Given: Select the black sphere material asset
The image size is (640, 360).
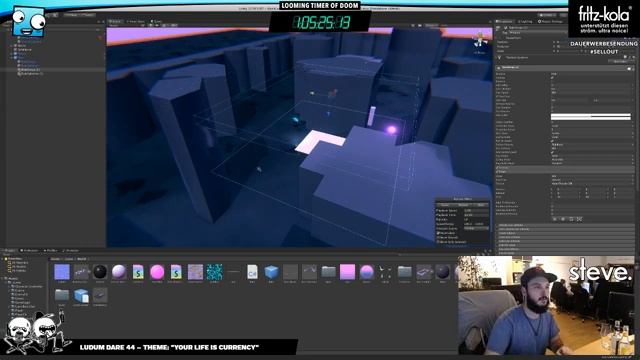Looking at the screenshot, I should (x=100, y=272).
